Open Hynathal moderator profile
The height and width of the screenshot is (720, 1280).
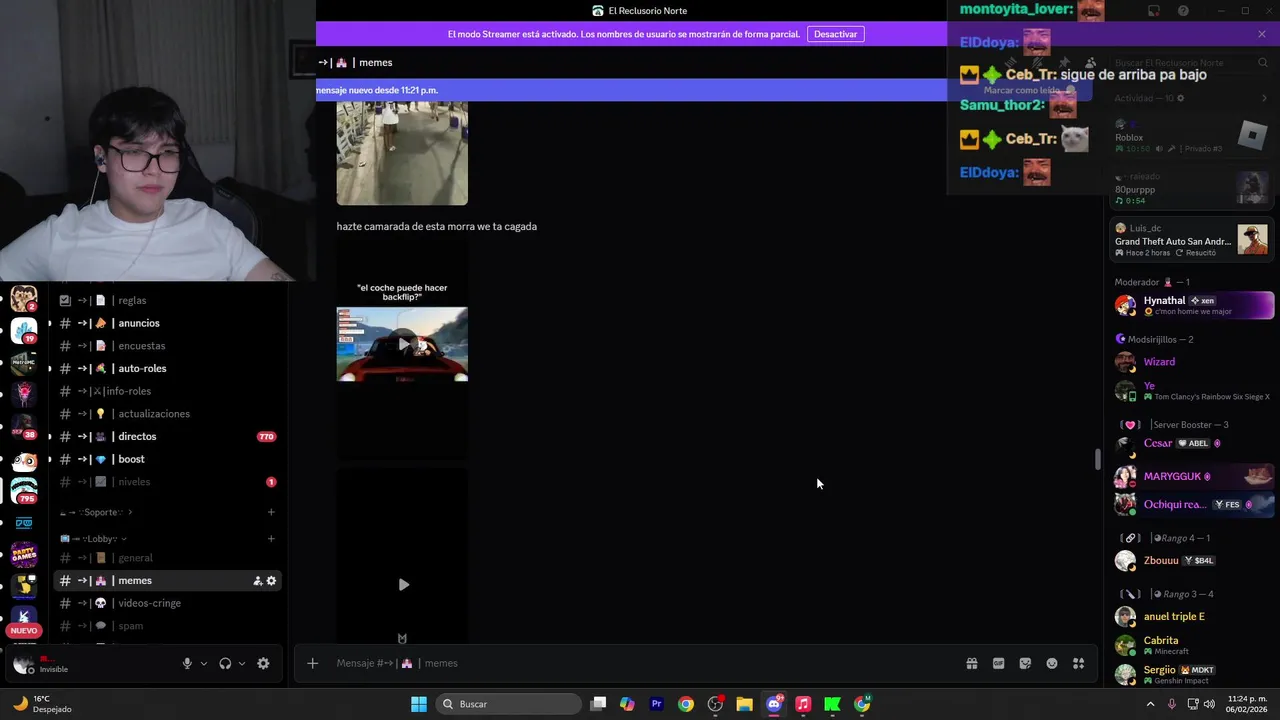click(1194, 305)
